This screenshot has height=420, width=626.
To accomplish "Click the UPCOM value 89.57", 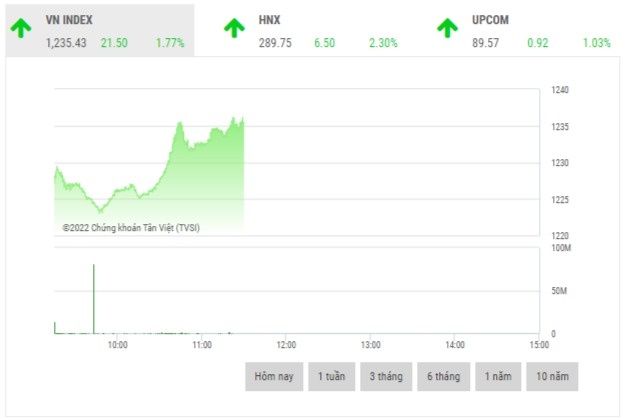I will pos(486,43).
